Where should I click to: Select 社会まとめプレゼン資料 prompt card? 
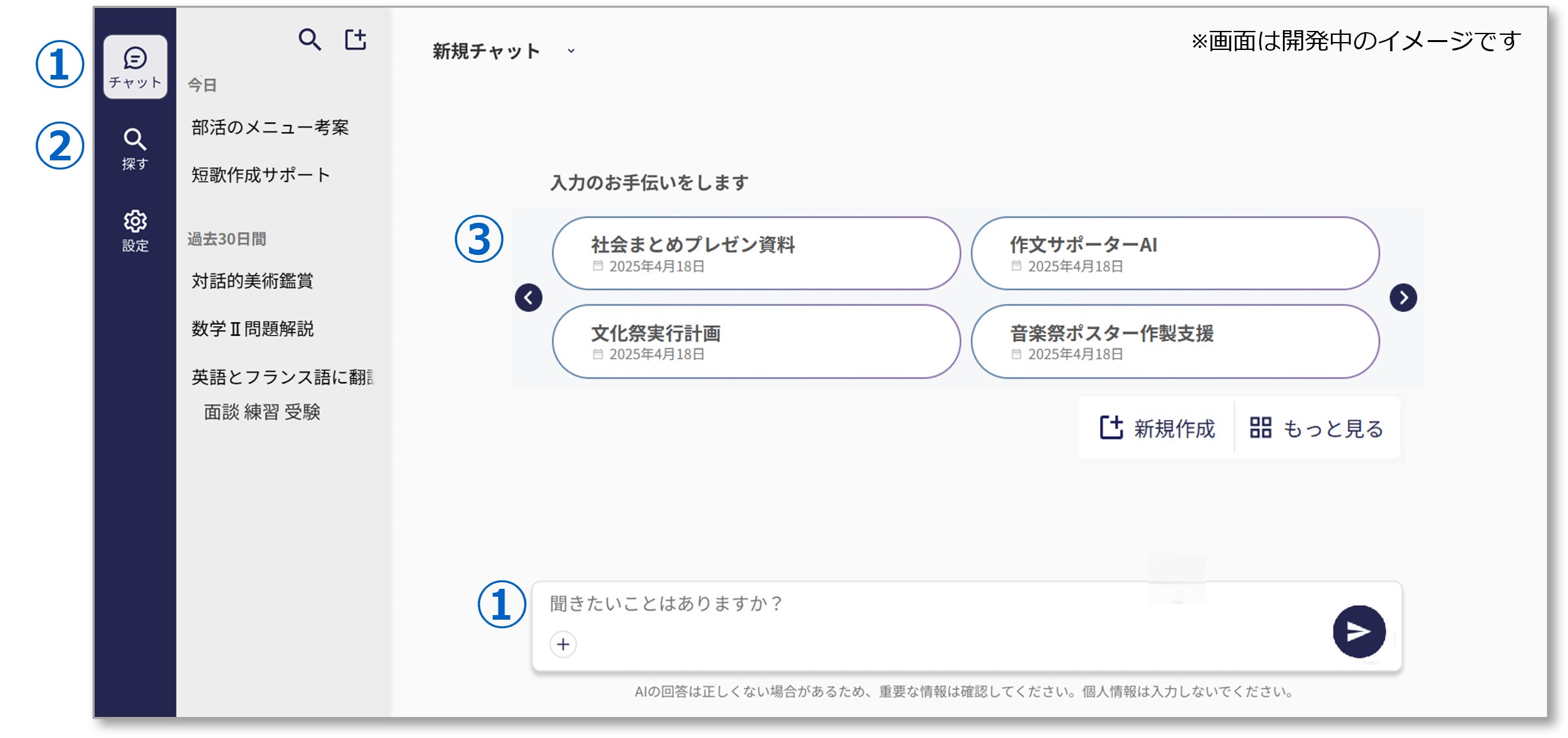pyautogui.click(x=755, y=253)
